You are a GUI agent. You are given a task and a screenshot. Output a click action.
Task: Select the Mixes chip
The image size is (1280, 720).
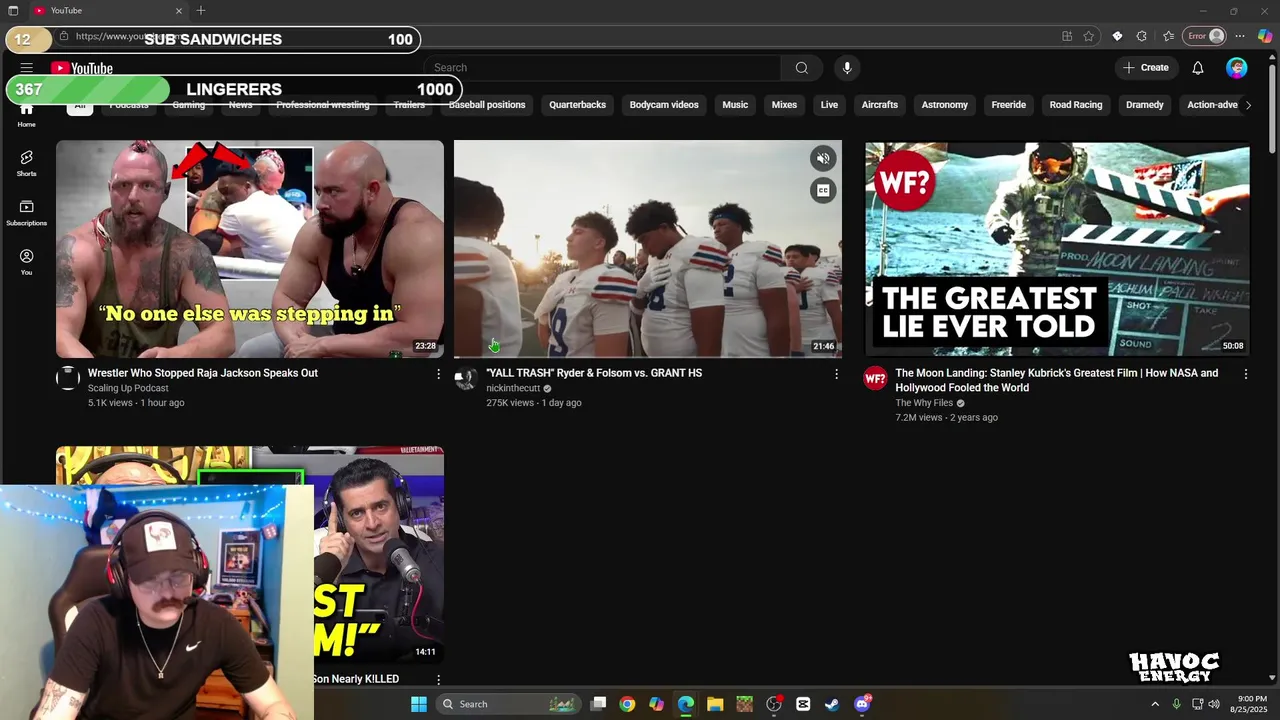click(784, 105)
